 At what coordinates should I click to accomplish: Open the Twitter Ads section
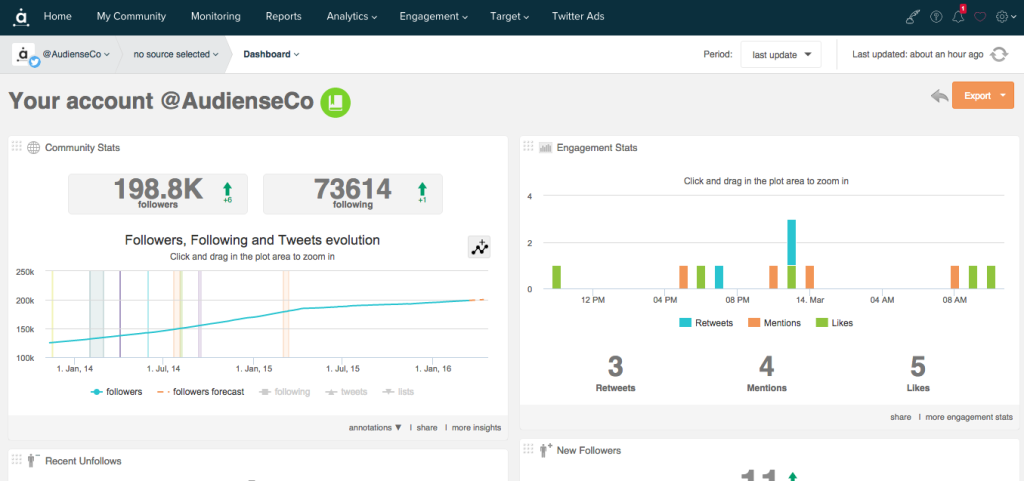(578, 16)
